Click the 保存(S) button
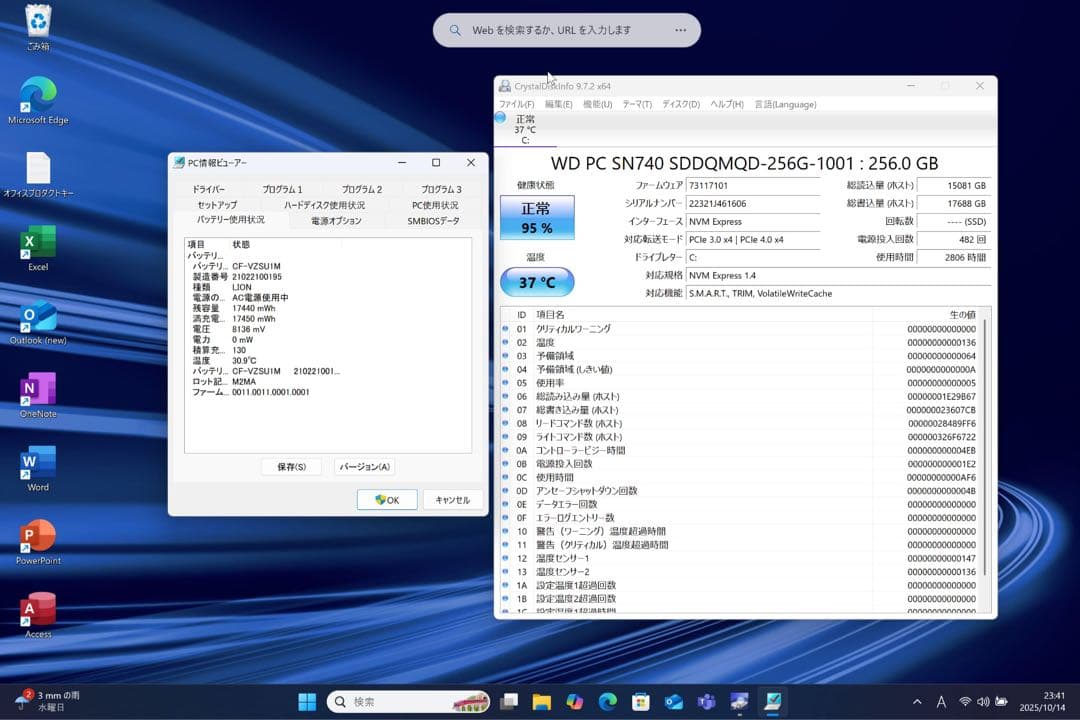The image size is (1080, 720). pyautogui.click(x=291, y=466)
